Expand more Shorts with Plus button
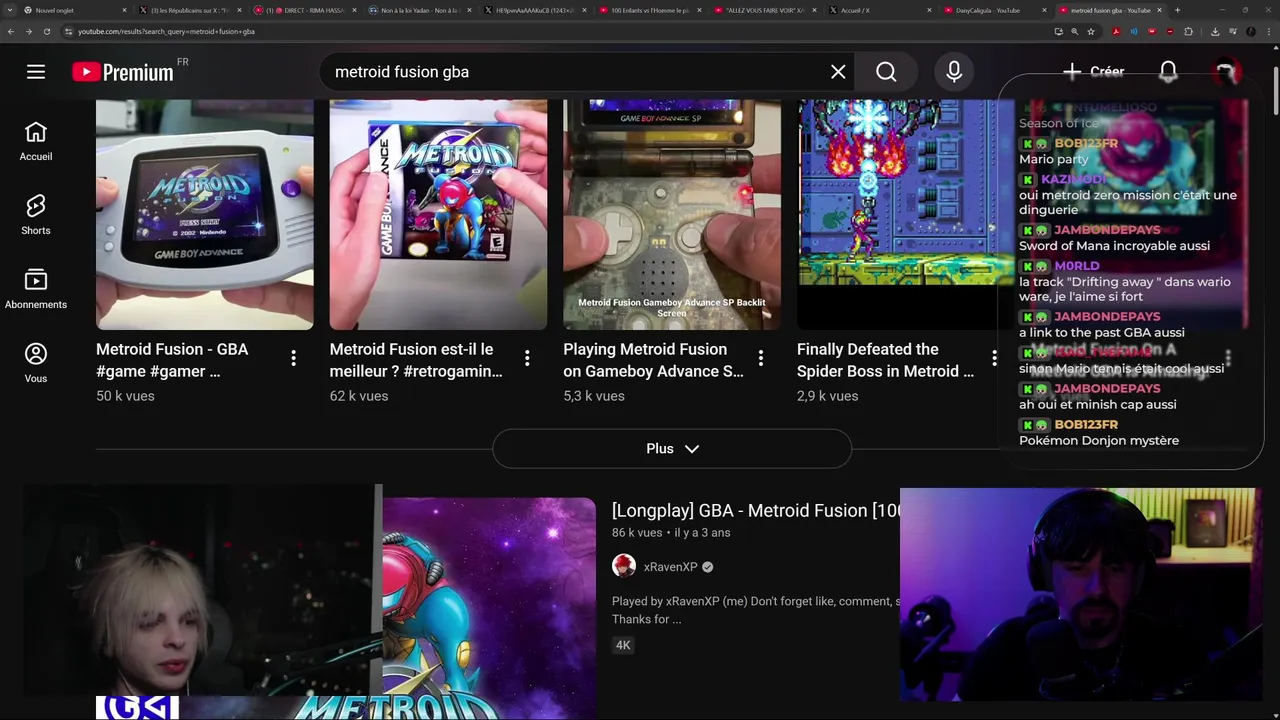The height and width of the screenshot is (720, 1280). (672, 448)
